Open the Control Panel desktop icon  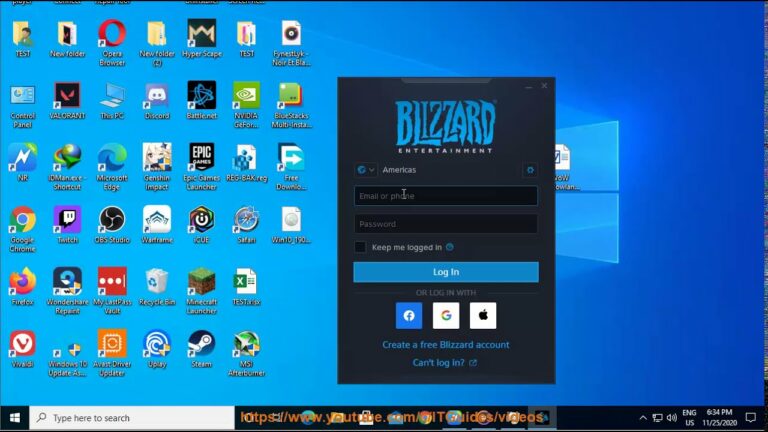pos(23,105)
